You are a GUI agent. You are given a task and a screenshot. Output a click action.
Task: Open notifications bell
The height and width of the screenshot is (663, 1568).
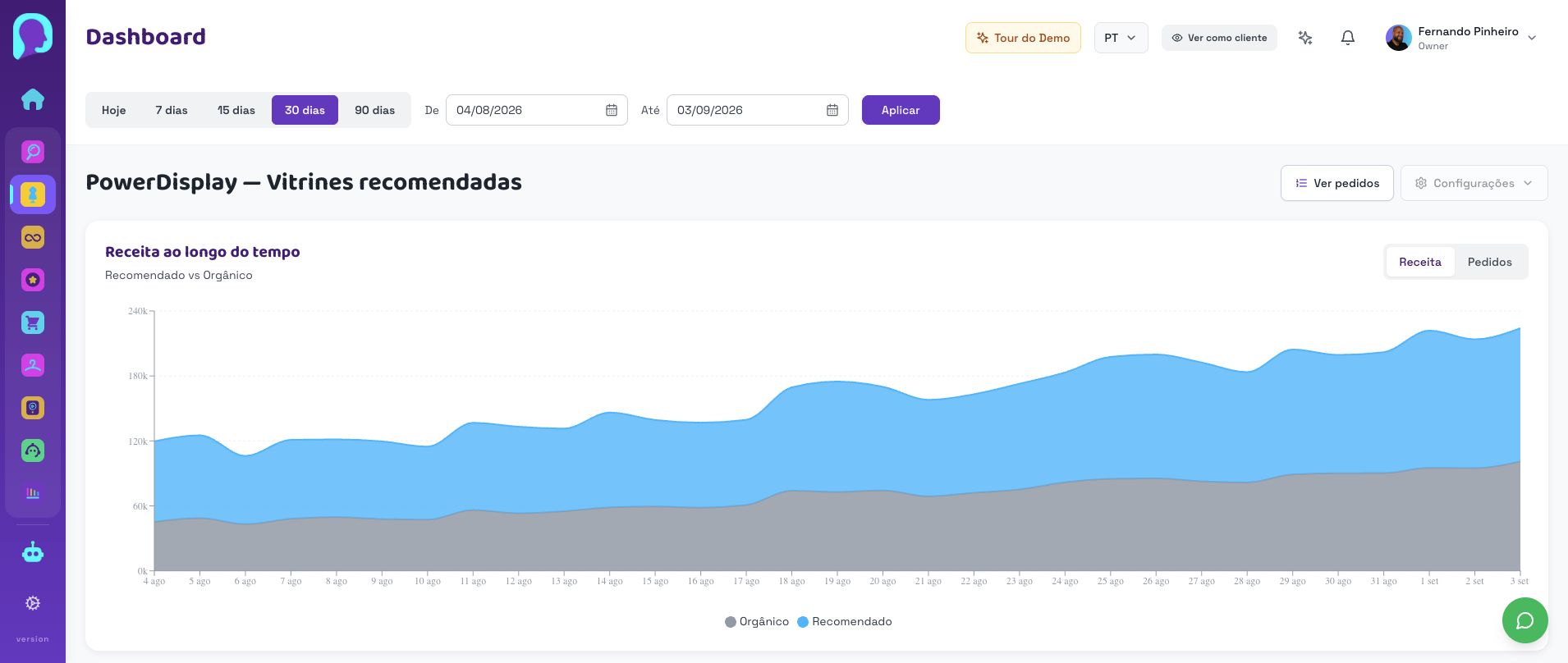click(1348, 38)
